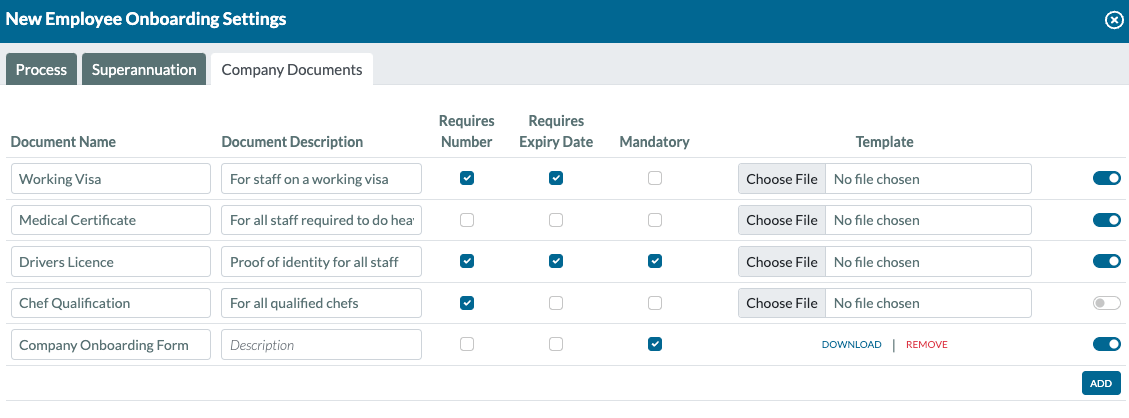
Task: Edit the Medical Certificate document name field
Action: (x=111, y=220)
